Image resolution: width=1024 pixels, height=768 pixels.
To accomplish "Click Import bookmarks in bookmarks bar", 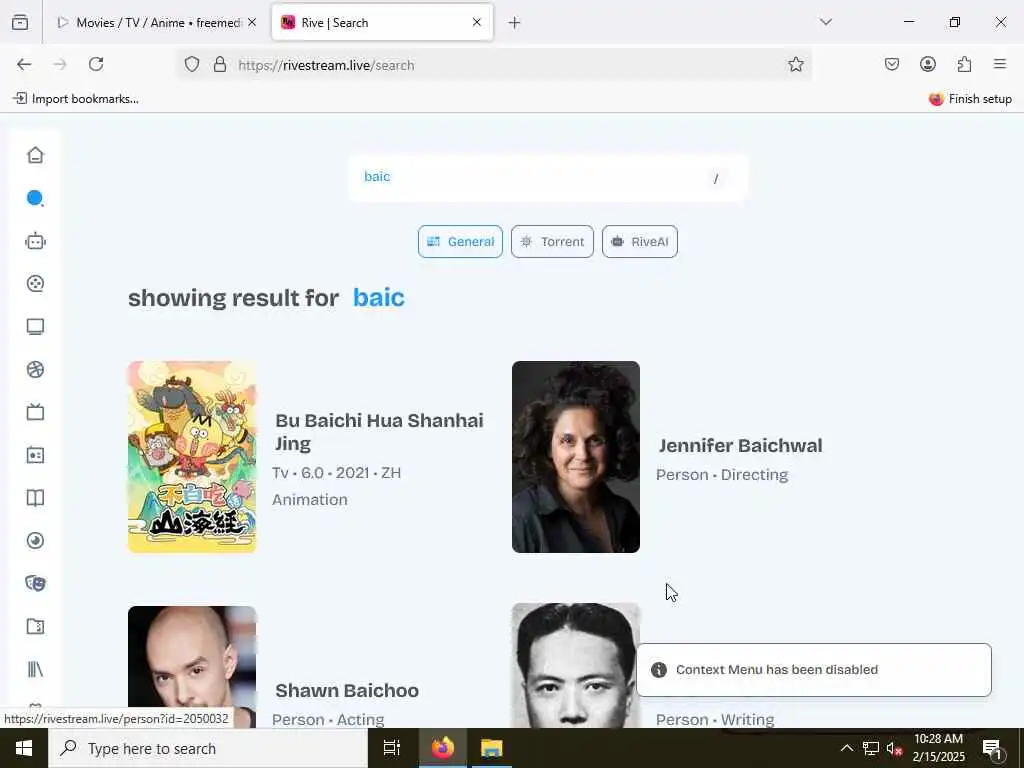I will pyautogui.click(x=76, y=99).
